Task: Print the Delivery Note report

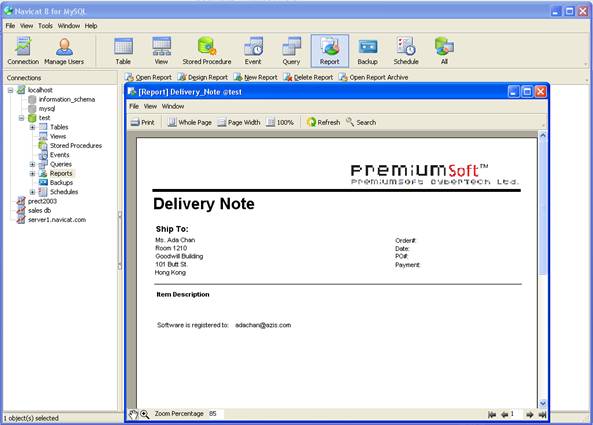Action: (143, 123)
